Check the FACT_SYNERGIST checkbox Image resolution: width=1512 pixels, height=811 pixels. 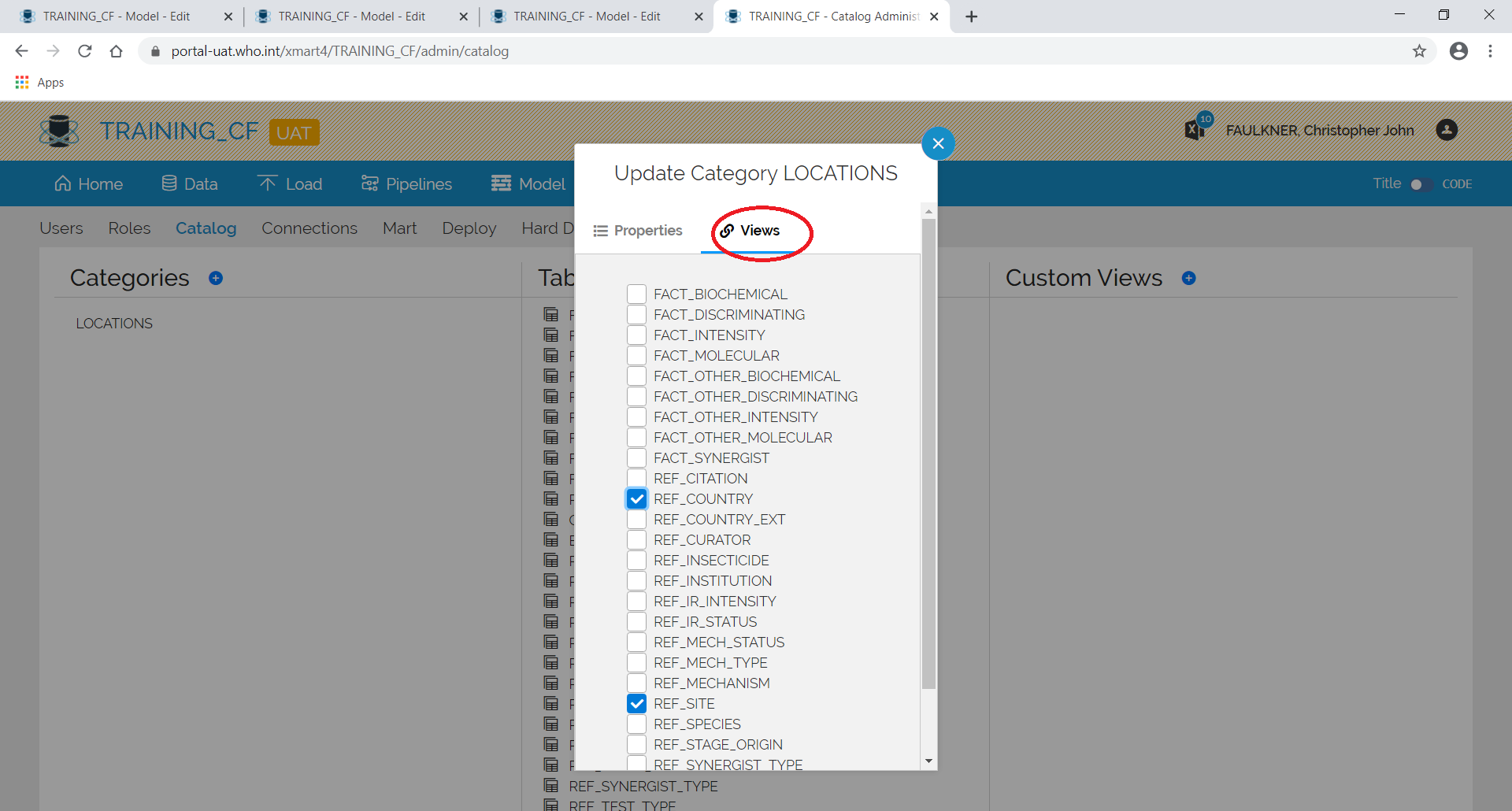636,457
